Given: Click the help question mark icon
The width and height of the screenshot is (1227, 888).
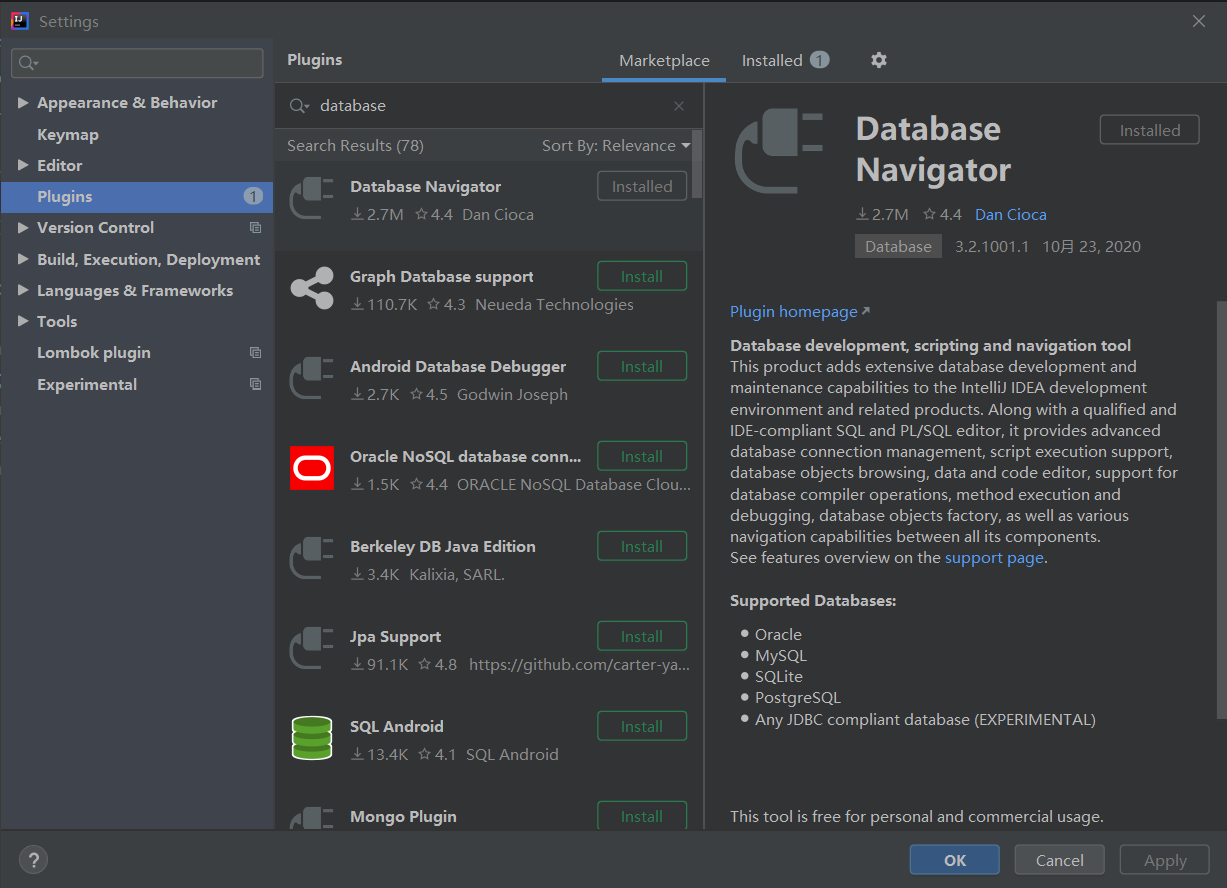Looking at the screenshot, I should pos(33,859).
